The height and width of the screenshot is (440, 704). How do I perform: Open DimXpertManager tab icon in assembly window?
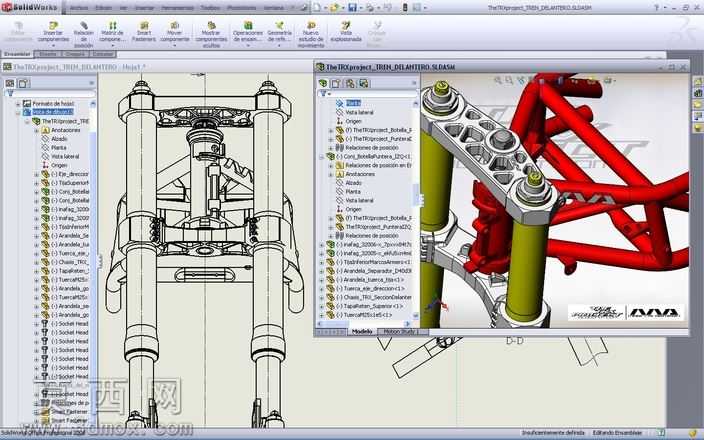point(363,83)
